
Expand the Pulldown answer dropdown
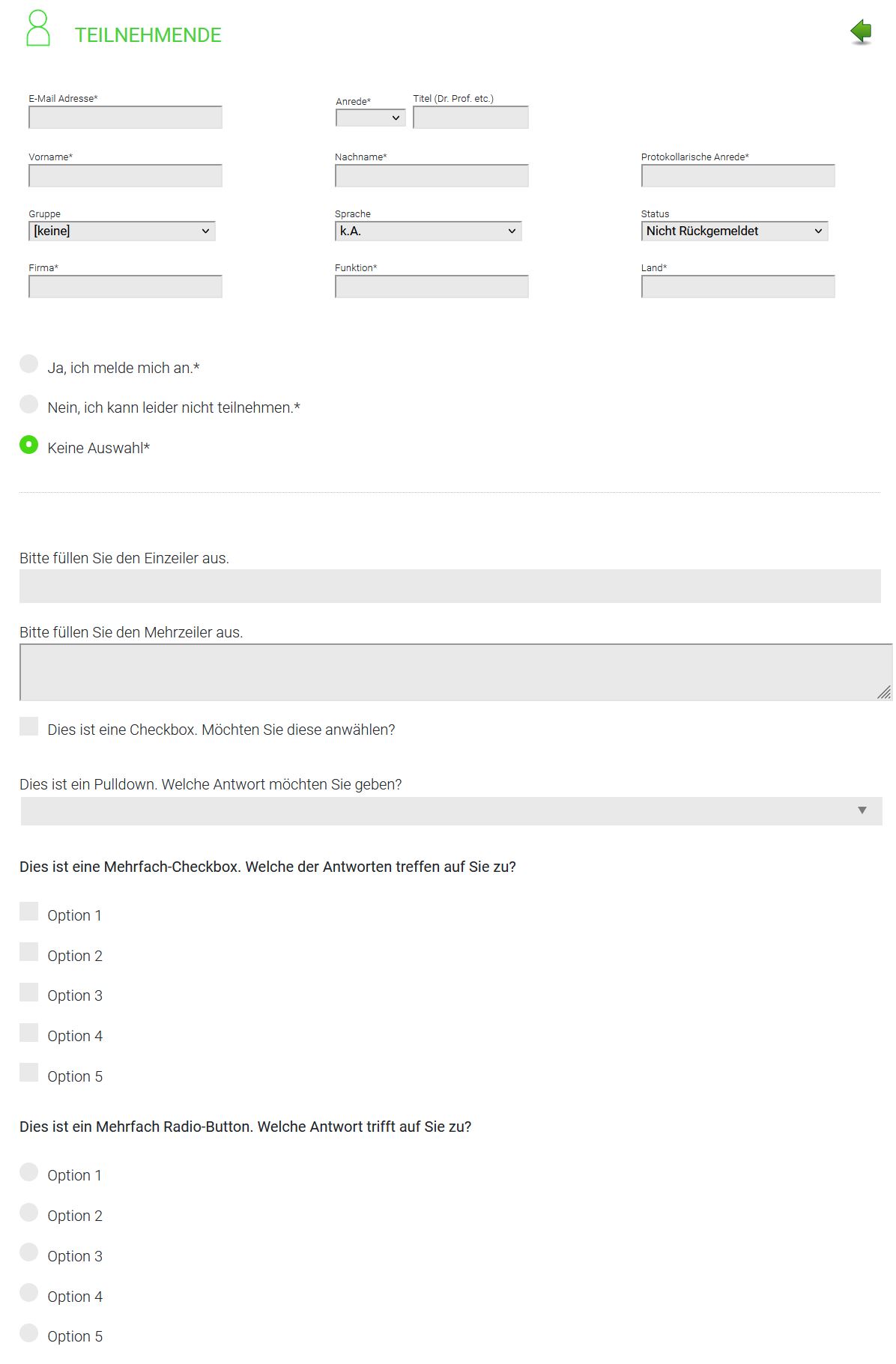click(451, 810)
